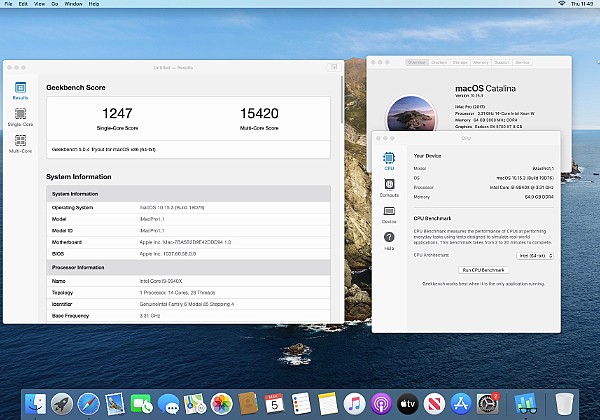Select the CPU section icon
Image resolution: width=600 pixels, height=420 pixels.
(x=389, y=161)
